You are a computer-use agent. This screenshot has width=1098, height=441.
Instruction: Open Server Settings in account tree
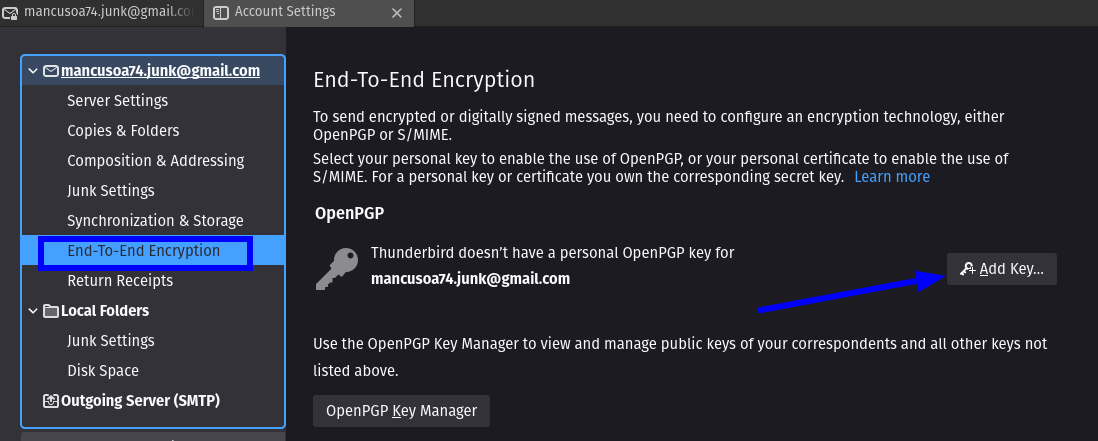pyautogui.click(x=118, y=101)
